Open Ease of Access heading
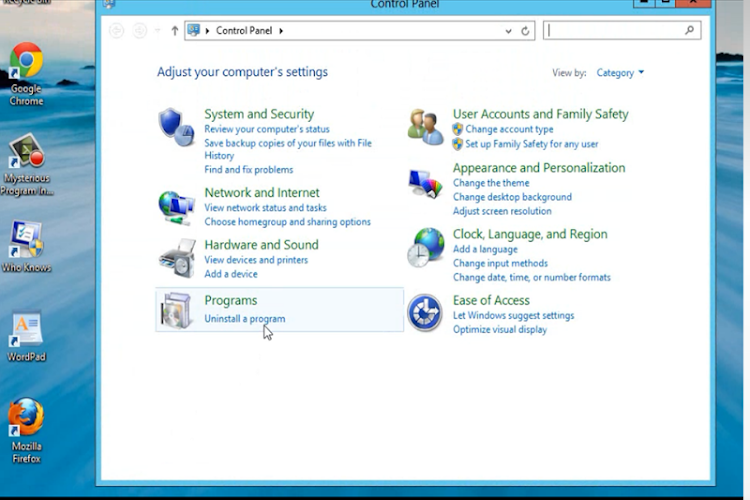750x500 pixels. 491,300
